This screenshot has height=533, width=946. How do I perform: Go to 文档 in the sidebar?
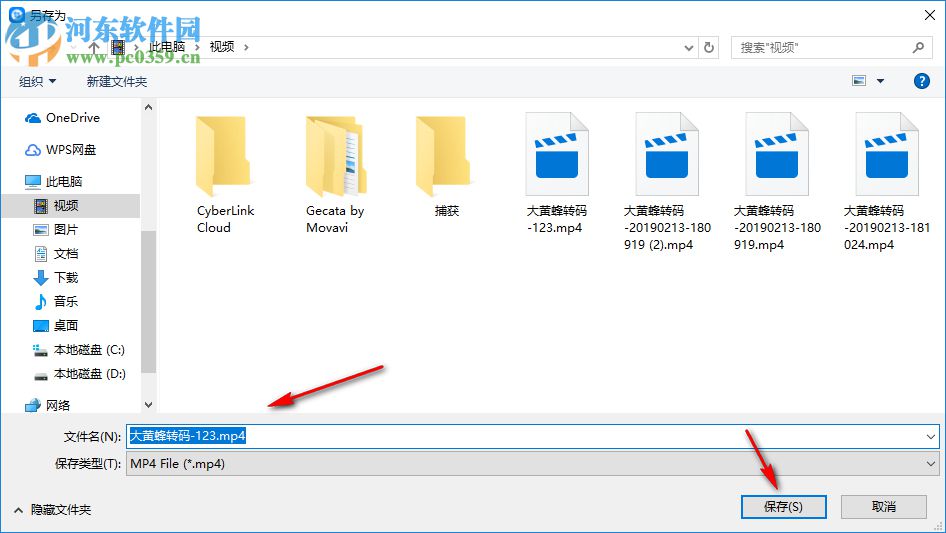pyautogui.click(x=56, y=254)
